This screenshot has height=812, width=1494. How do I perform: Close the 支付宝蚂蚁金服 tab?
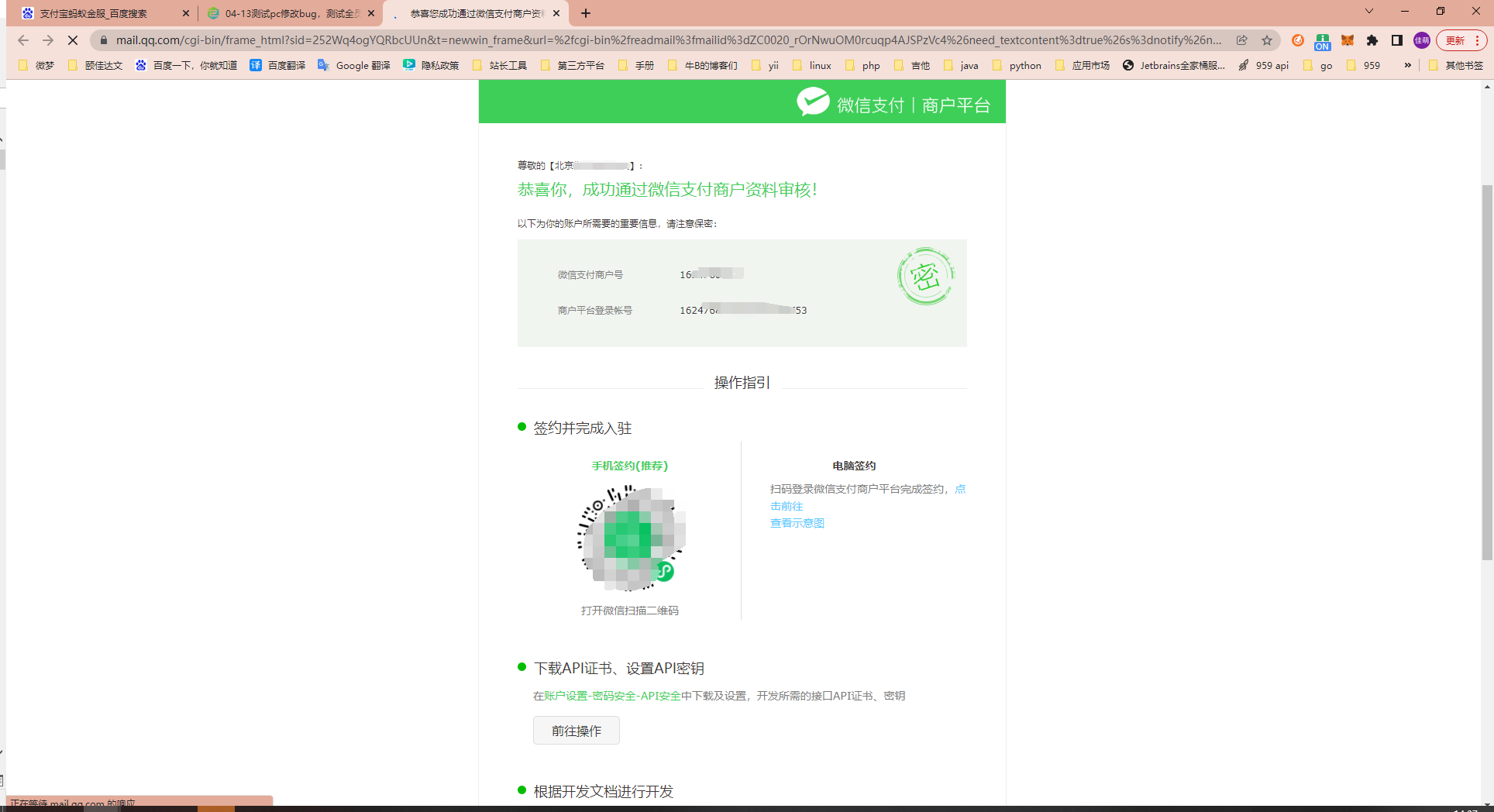click(x=186, y=13)
